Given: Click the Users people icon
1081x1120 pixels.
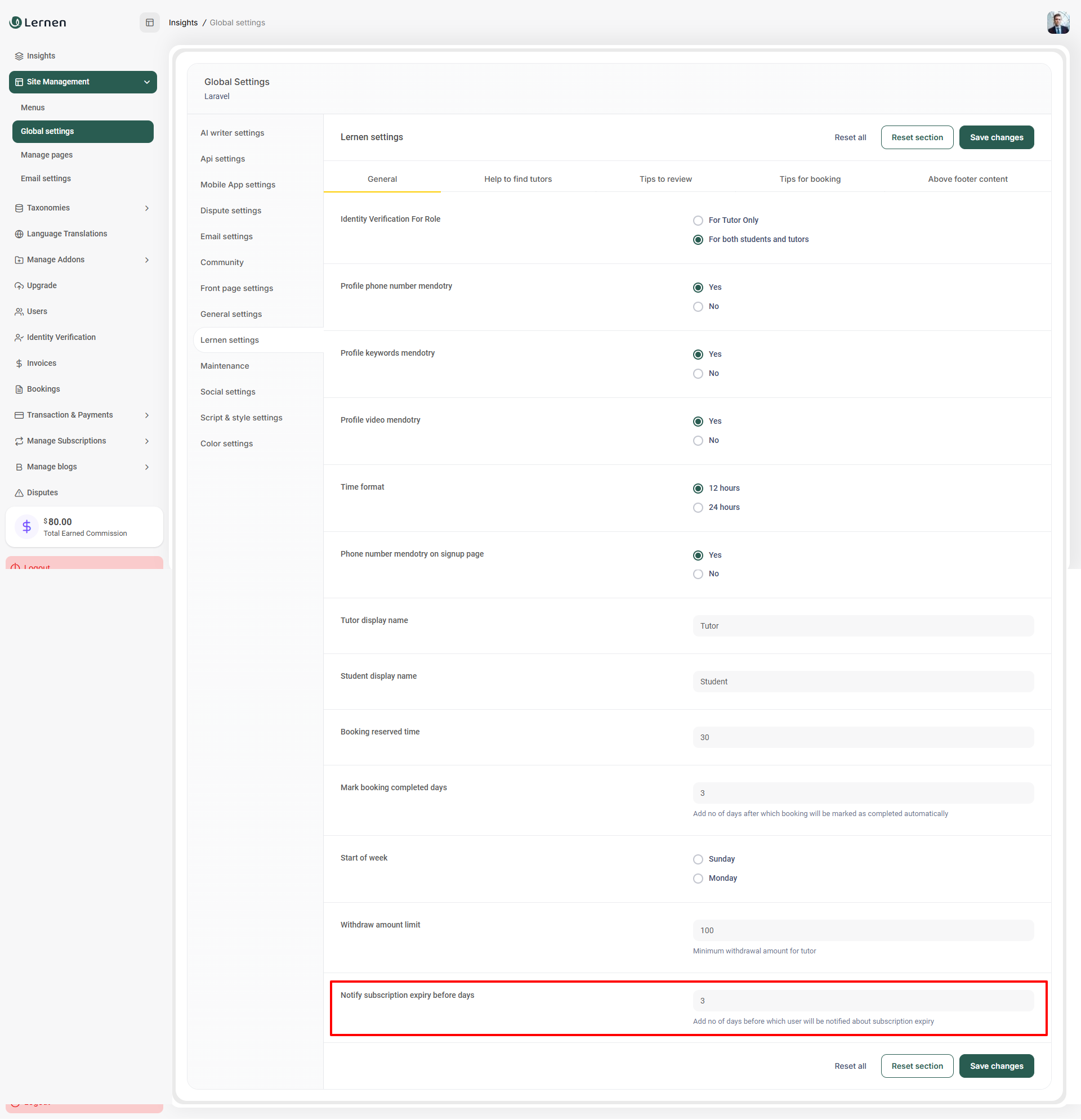Looking at the screenshot, I should point(19,311).
